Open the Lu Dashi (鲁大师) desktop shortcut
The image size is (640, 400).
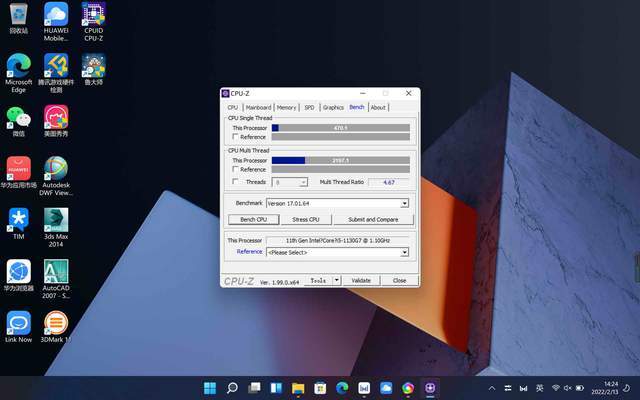[x=93, y=70]
